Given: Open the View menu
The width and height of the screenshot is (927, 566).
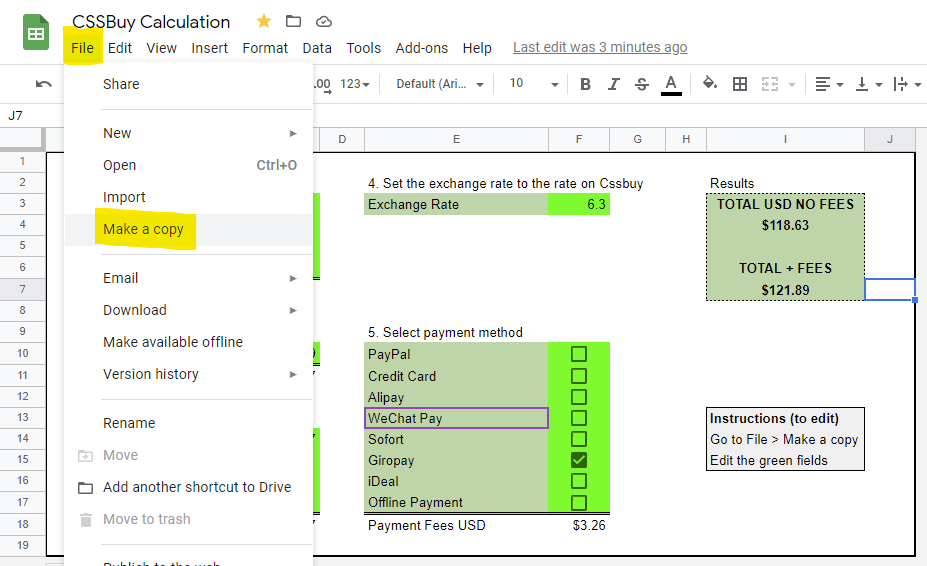Looking at the screenshot, I should click(x=161, y=48).
